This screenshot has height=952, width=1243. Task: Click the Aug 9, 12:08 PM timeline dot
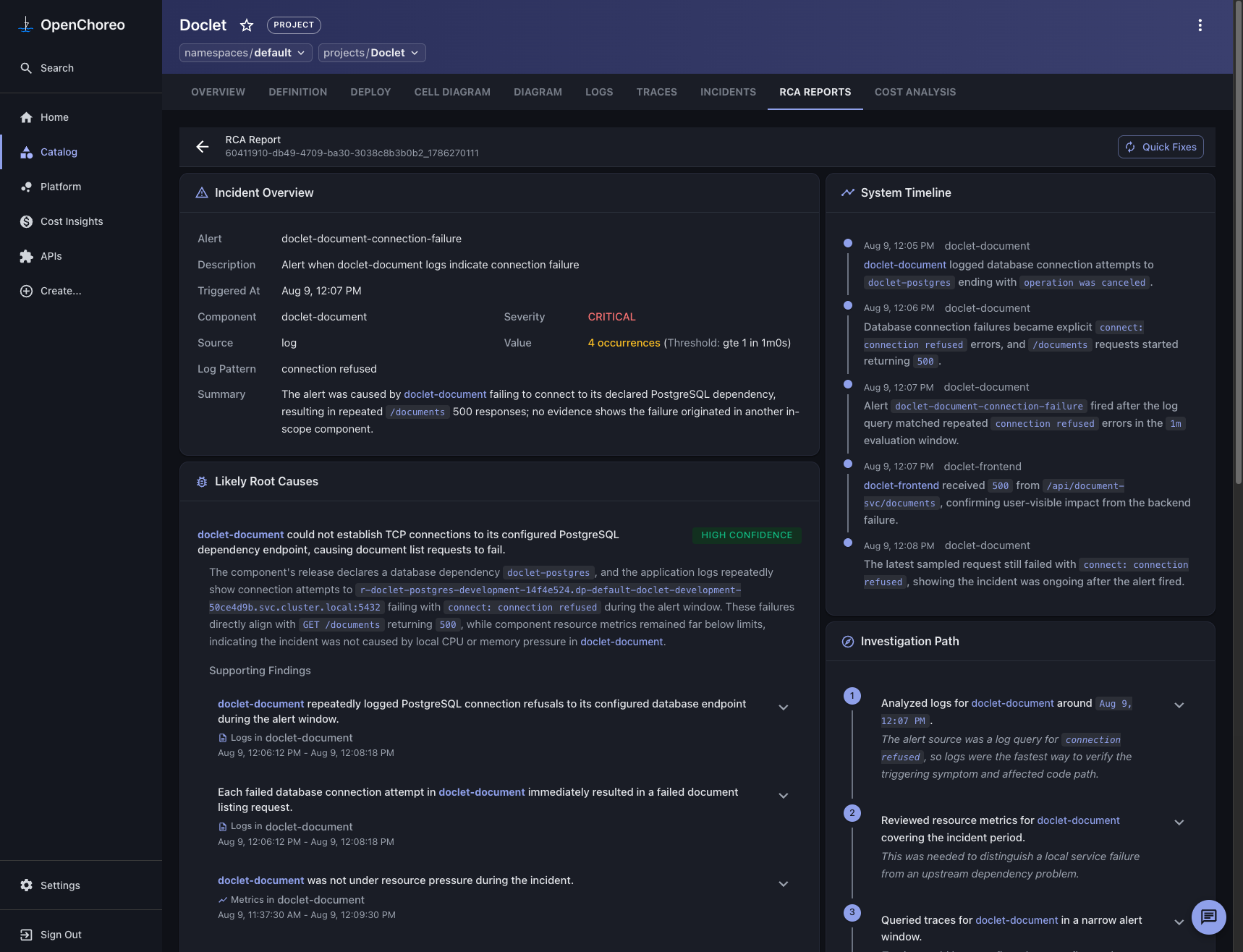(x=848, y=542)
